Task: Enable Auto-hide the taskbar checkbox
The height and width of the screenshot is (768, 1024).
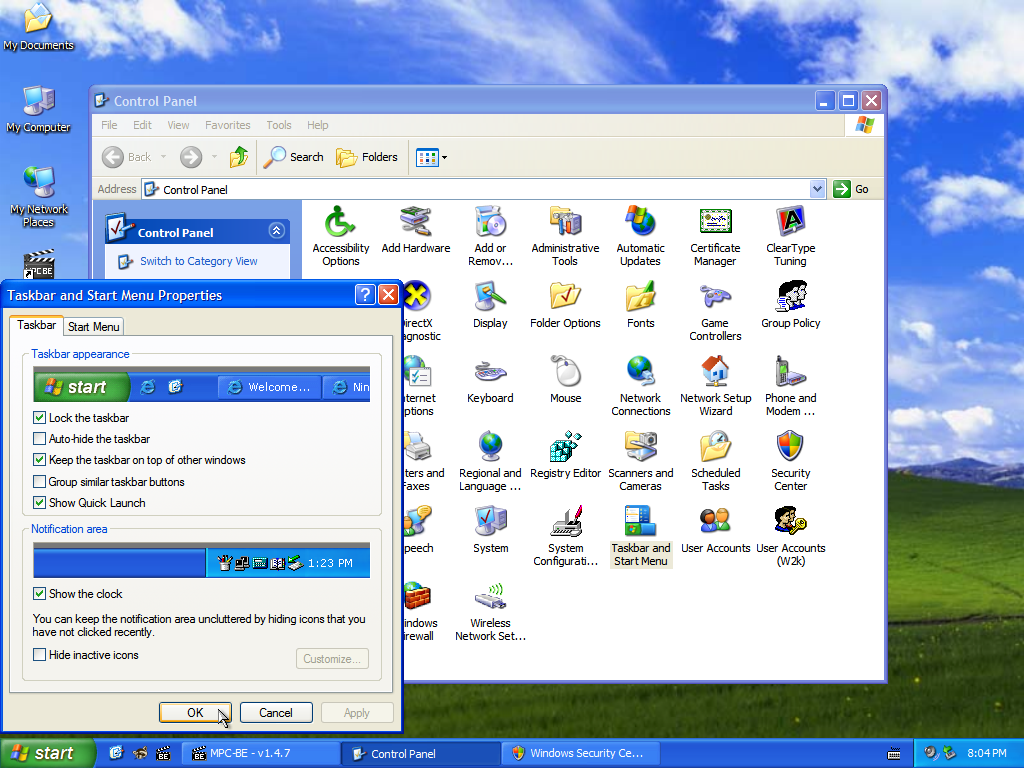Action: pos(40,439)
